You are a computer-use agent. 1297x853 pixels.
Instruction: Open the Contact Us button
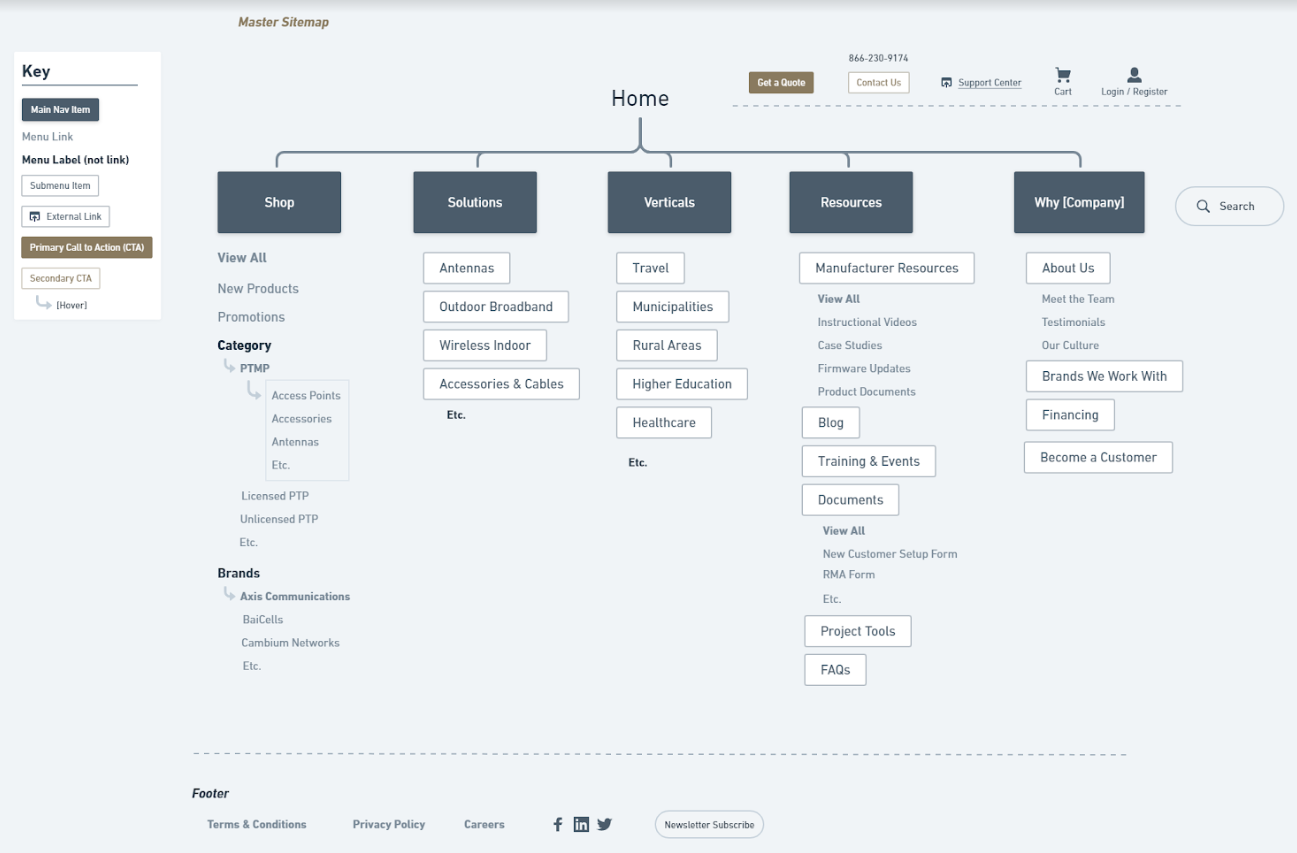(x=878, y=82)
